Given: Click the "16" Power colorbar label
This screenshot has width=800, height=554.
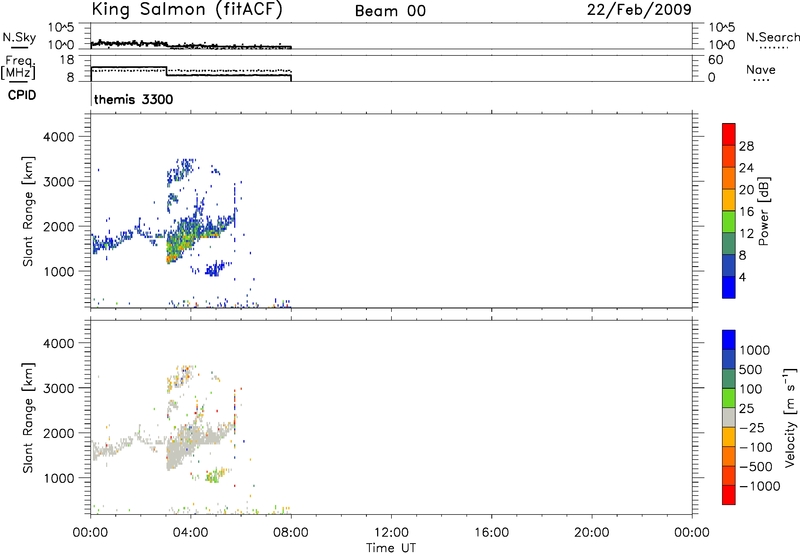Looking at the screenshot, I should coord(746,212).
